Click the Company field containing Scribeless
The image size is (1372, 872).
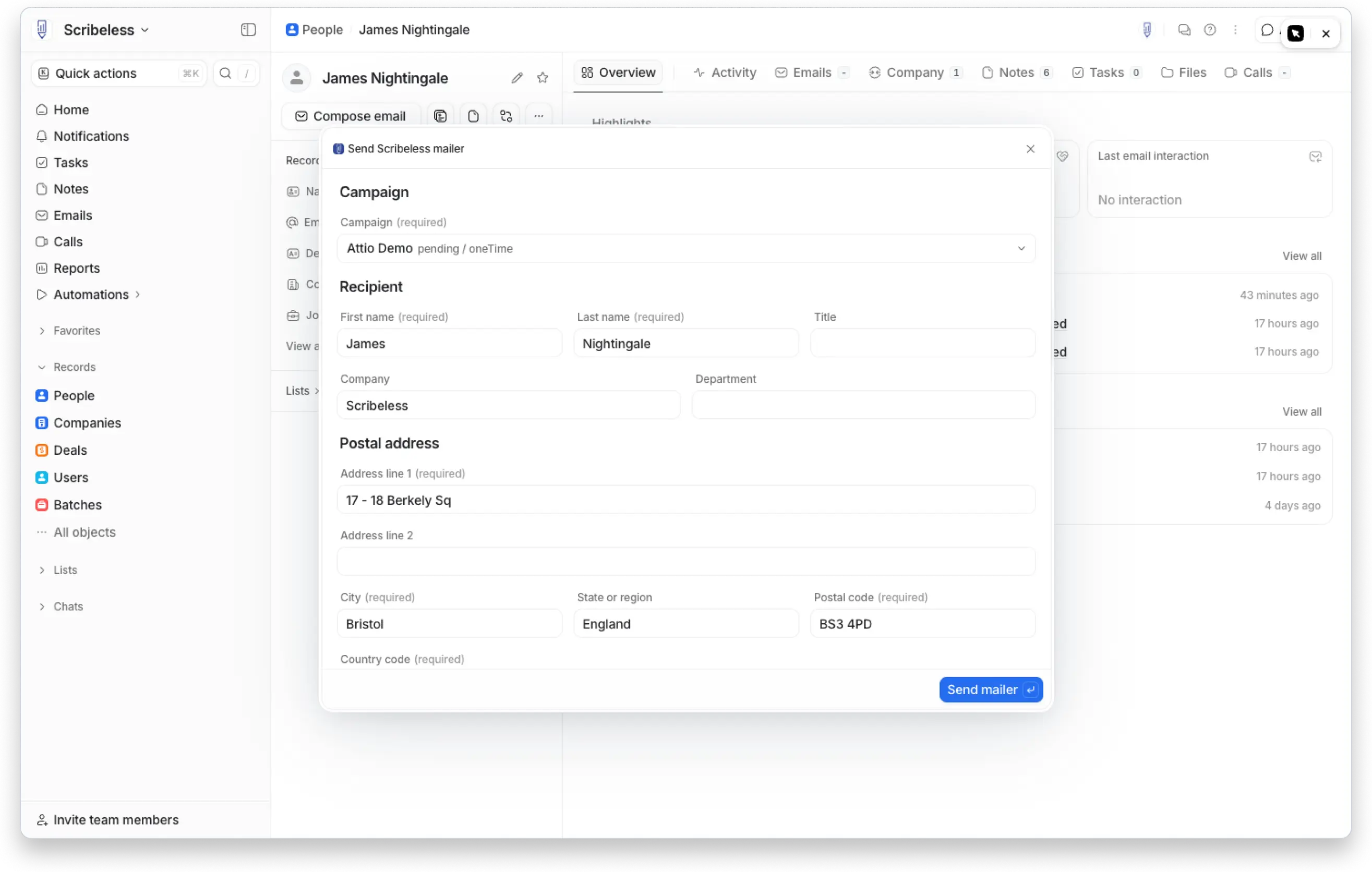tap(508, 406)
